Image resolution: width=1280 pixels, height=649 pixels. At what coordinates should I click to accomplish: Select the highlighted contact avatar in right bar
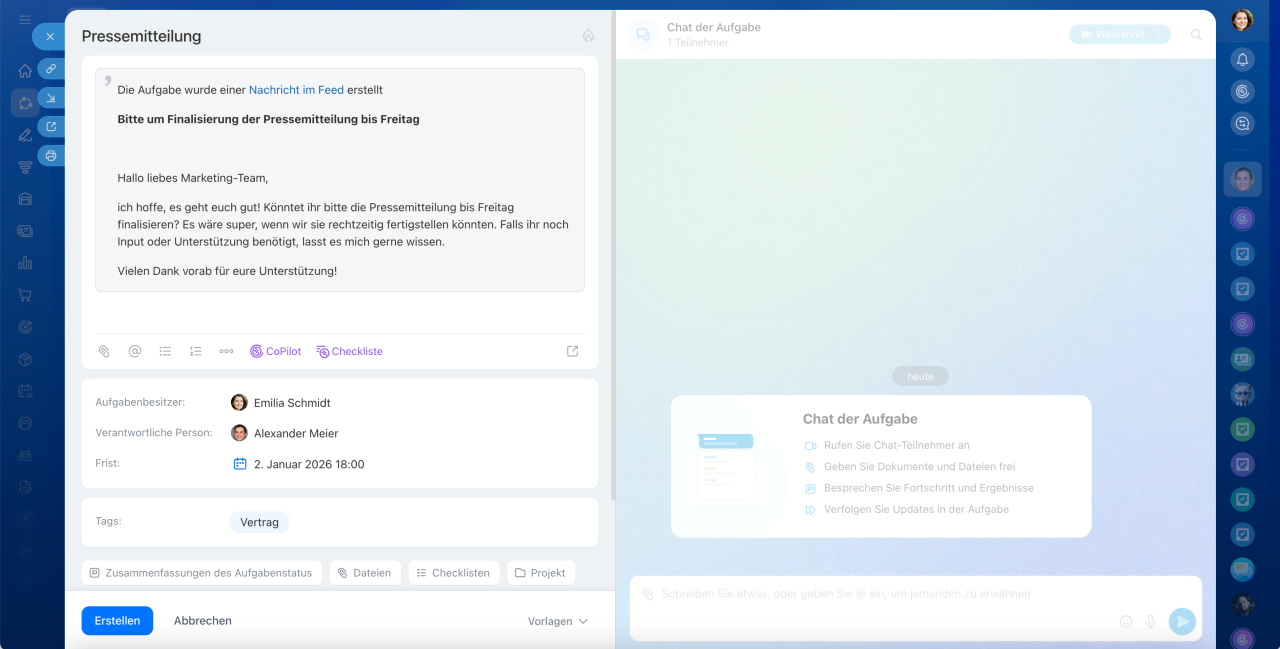pyautogui.click(x=1242, y=180)
